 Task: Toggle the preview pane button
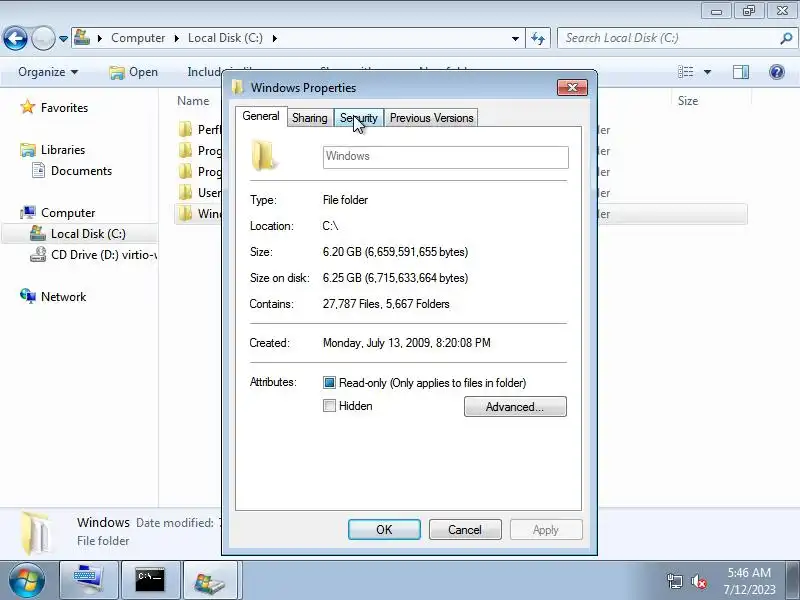pos(741,72)
